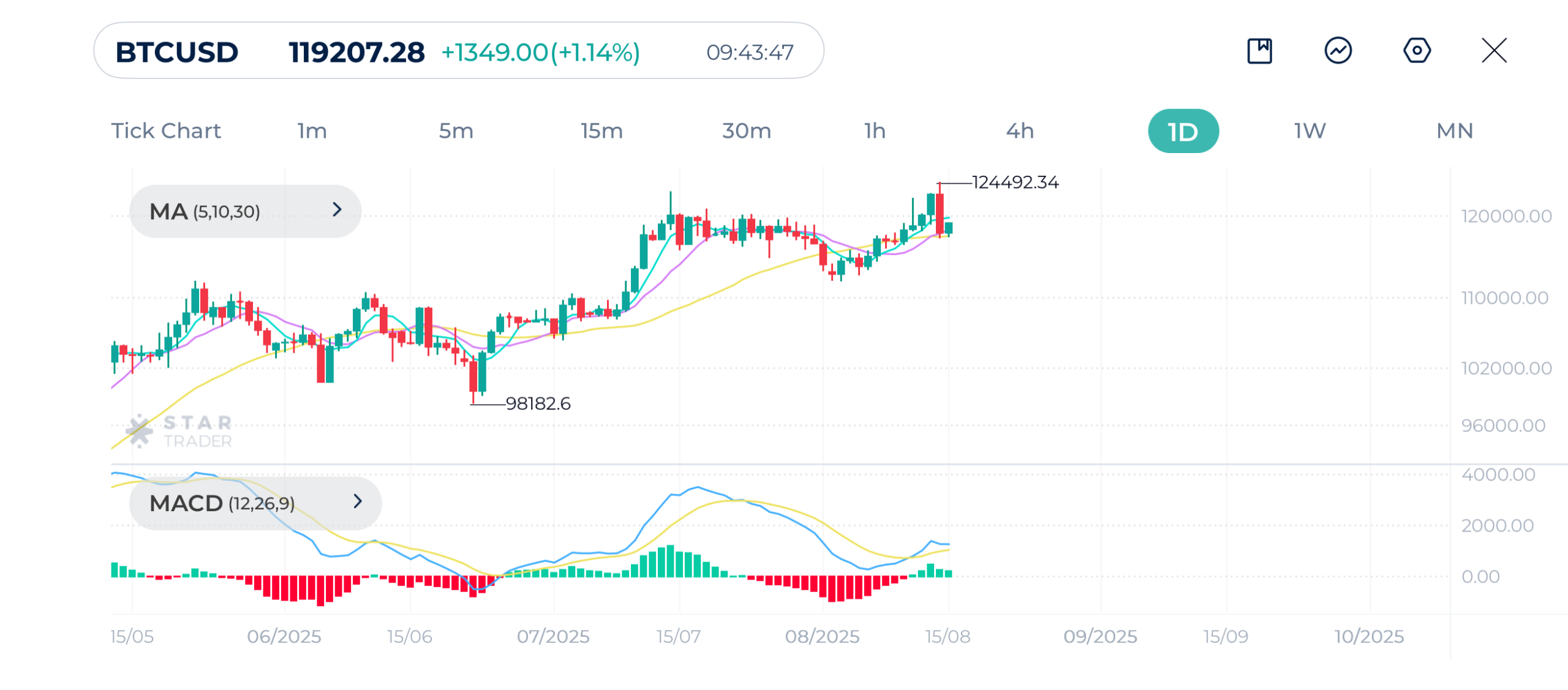This screenshot has width=1568, height=690.
Task: Expand the MA (5,10,30) indicator selector
Action: [245, 212]
